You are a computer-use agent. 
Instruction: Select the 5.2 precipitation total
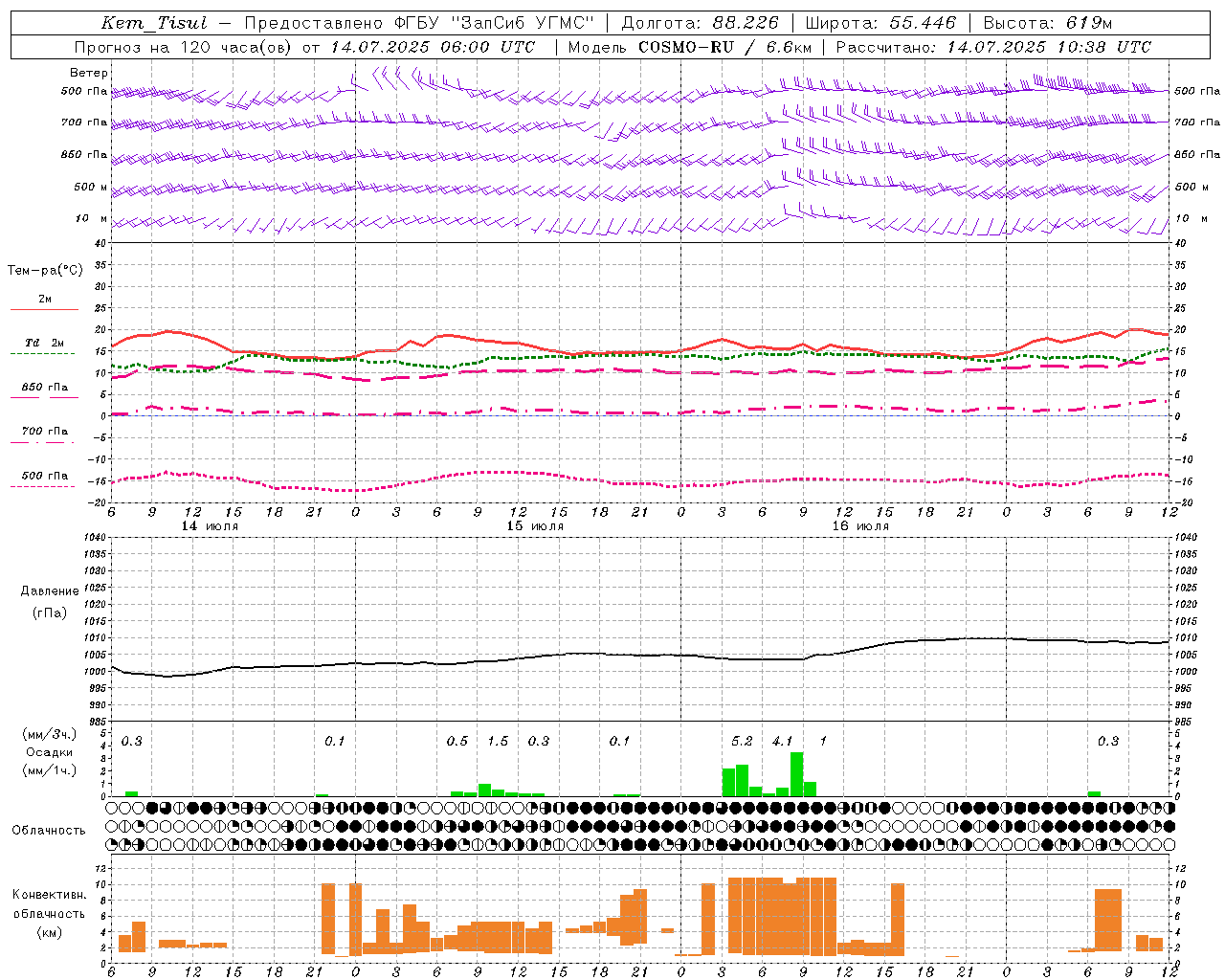742,741
